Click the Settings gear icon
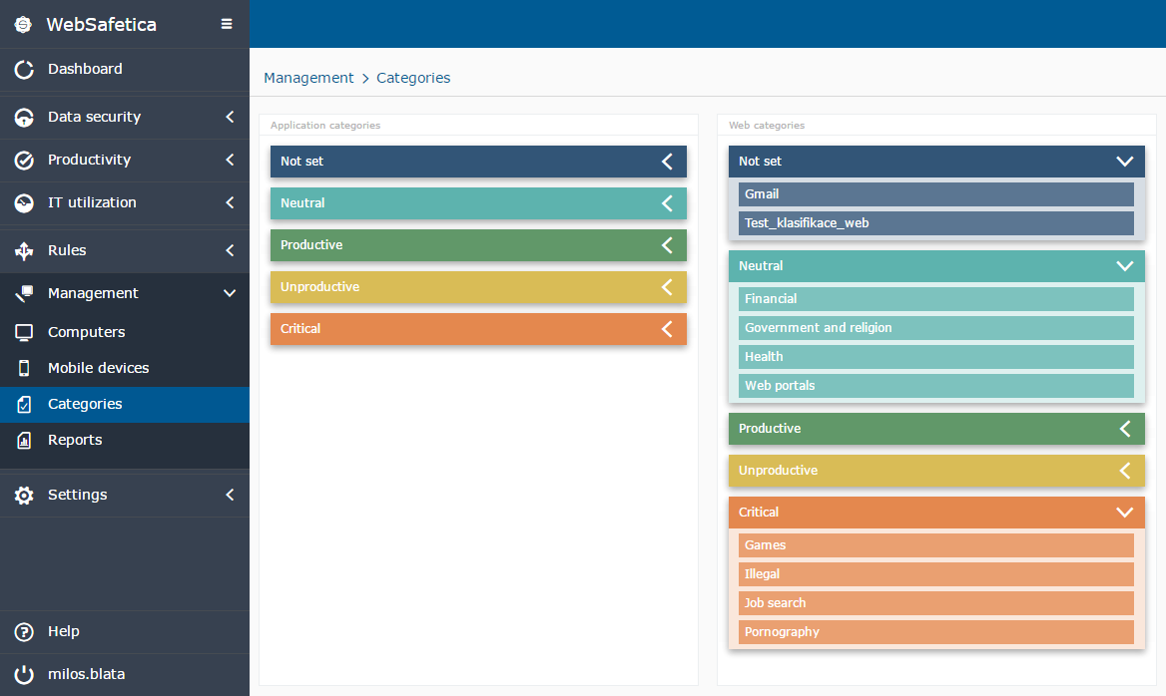 (x=24, y=495)
